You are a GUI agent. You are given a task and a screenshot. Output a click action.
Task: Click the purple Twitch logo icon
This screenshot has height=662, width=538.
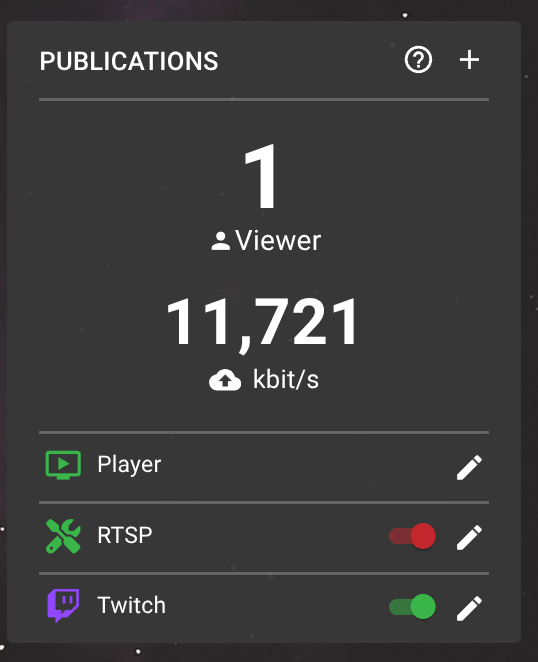[x=63, y=606]
